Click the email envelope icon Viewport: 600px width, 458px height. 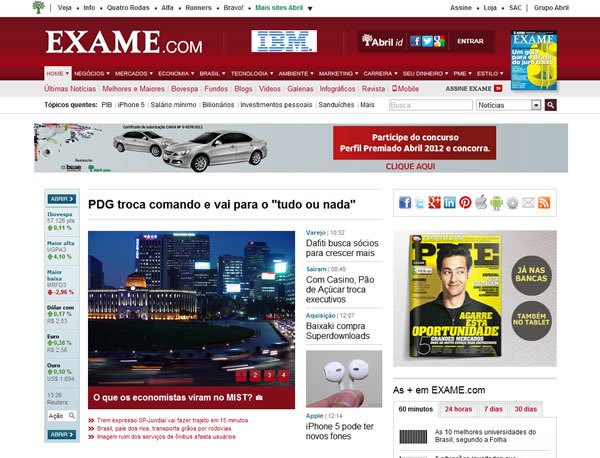528,202
